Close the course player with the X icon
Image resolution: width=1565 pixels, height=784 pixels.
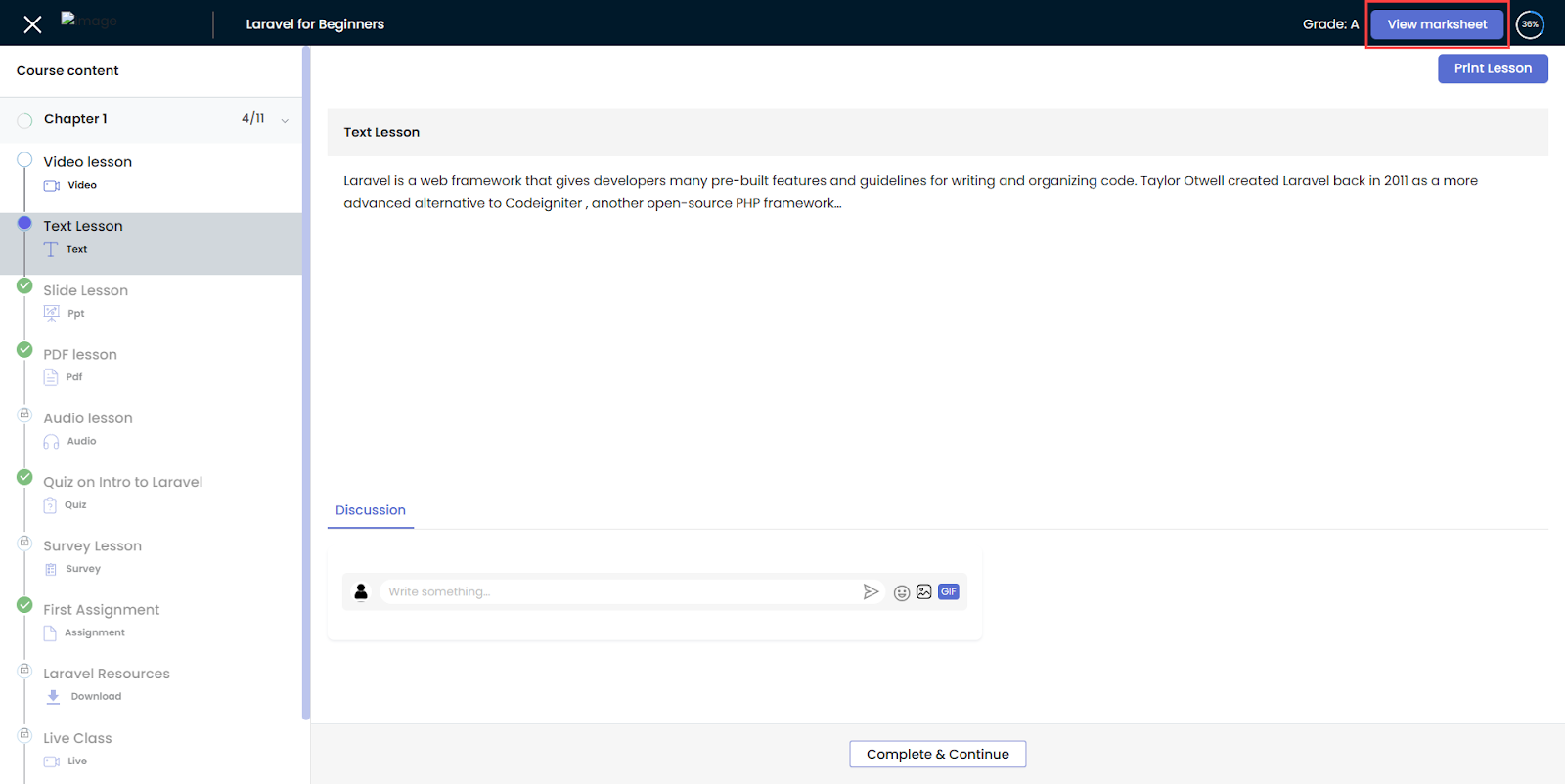tap(32, 24)
